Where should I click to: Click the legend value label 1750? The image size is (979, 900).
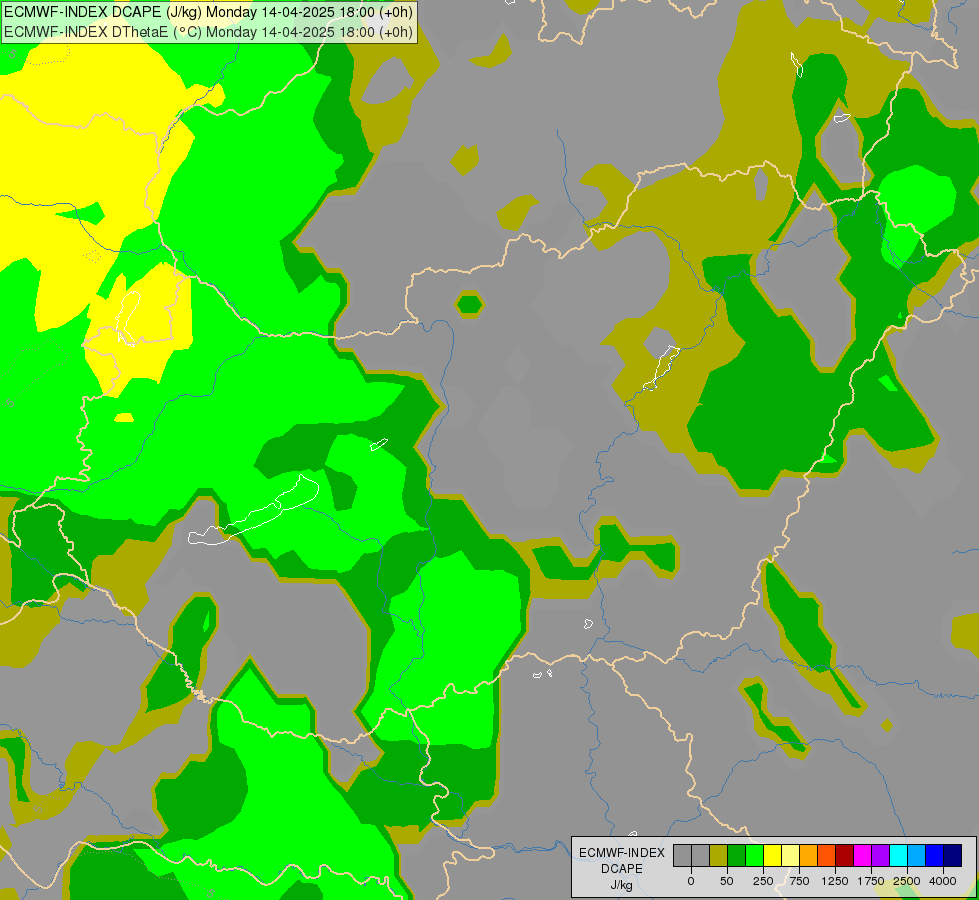click(x=871, y=881)
